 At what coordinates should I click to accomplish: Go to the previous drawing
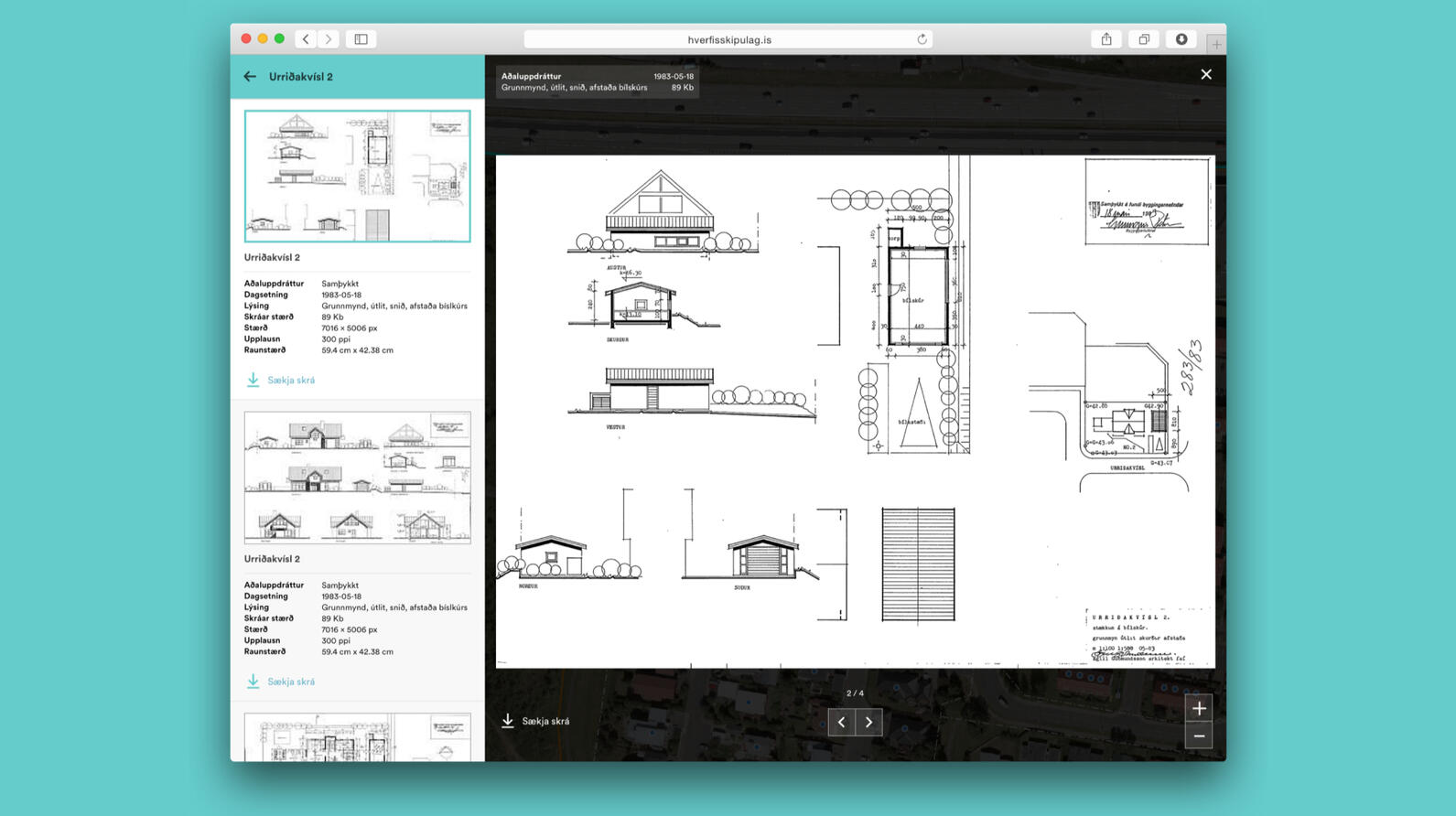tap(842, 722)
